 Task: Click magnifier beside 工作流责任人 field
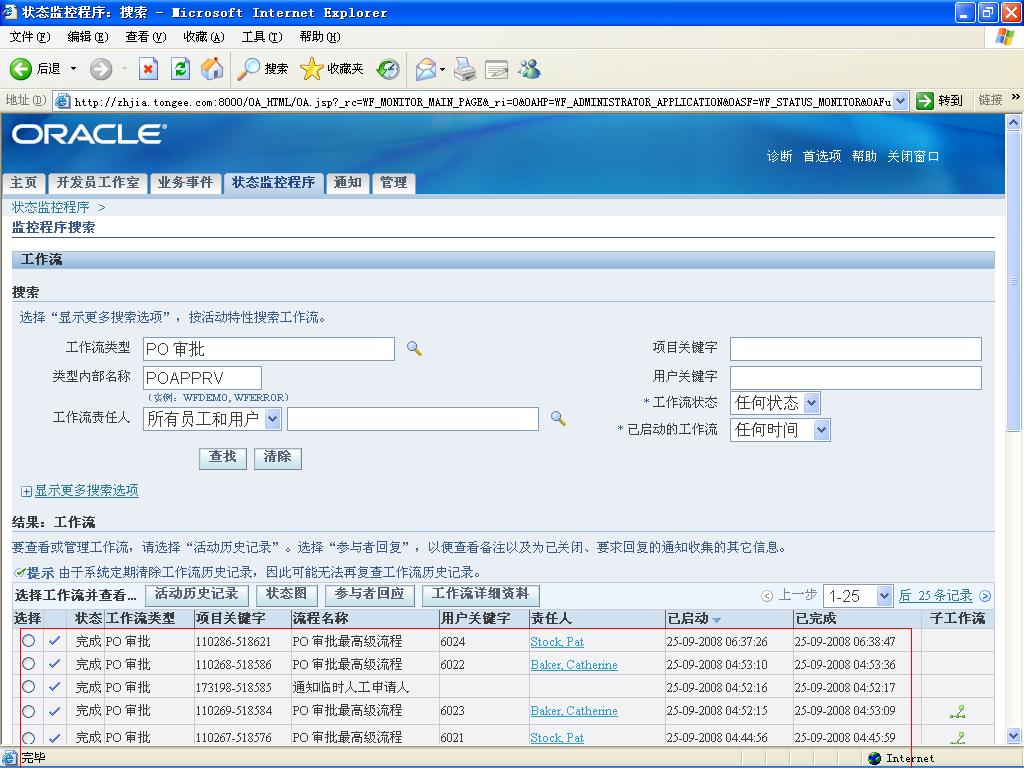click(558, 418)
